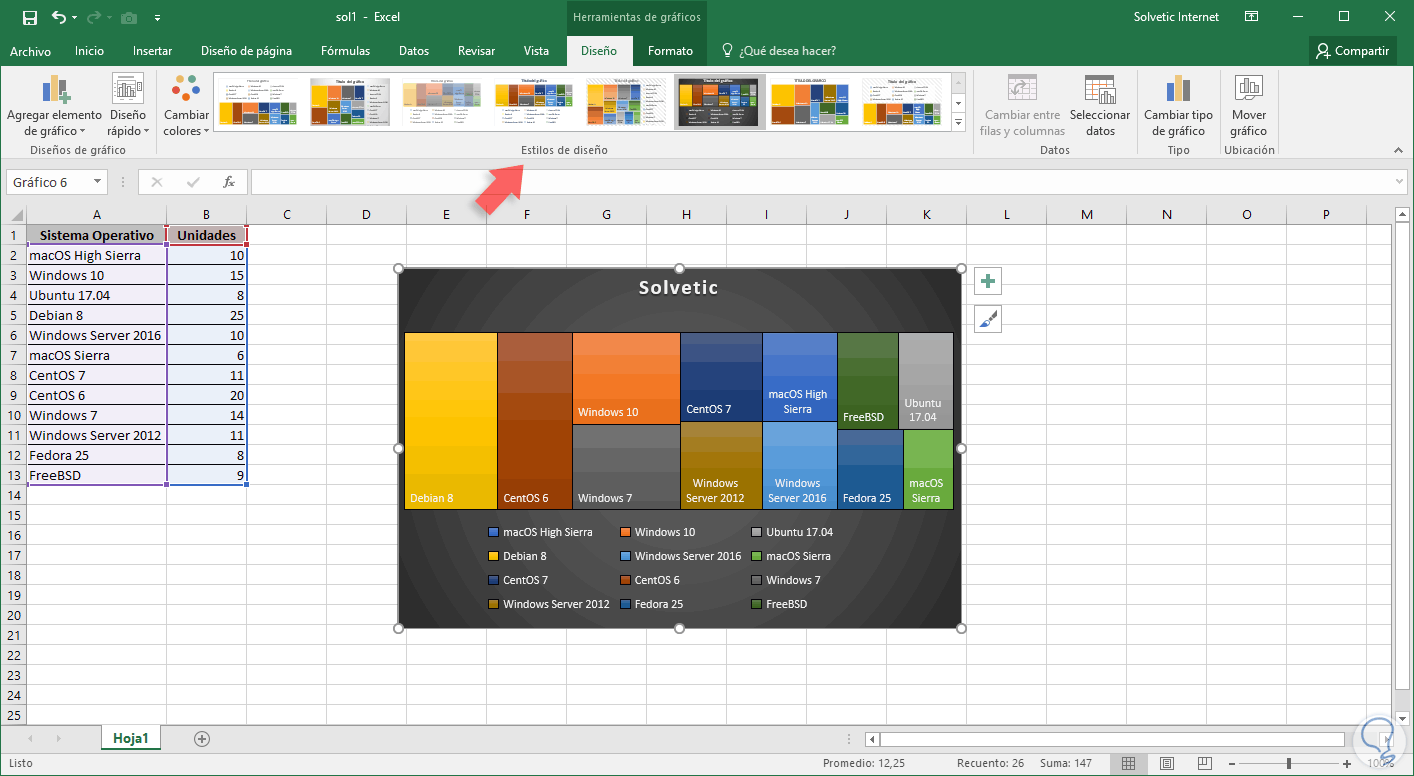Undo the last action in the title bar
Image resolution: width=1414 pixels, height=776 pixels.
coord(59,17)
